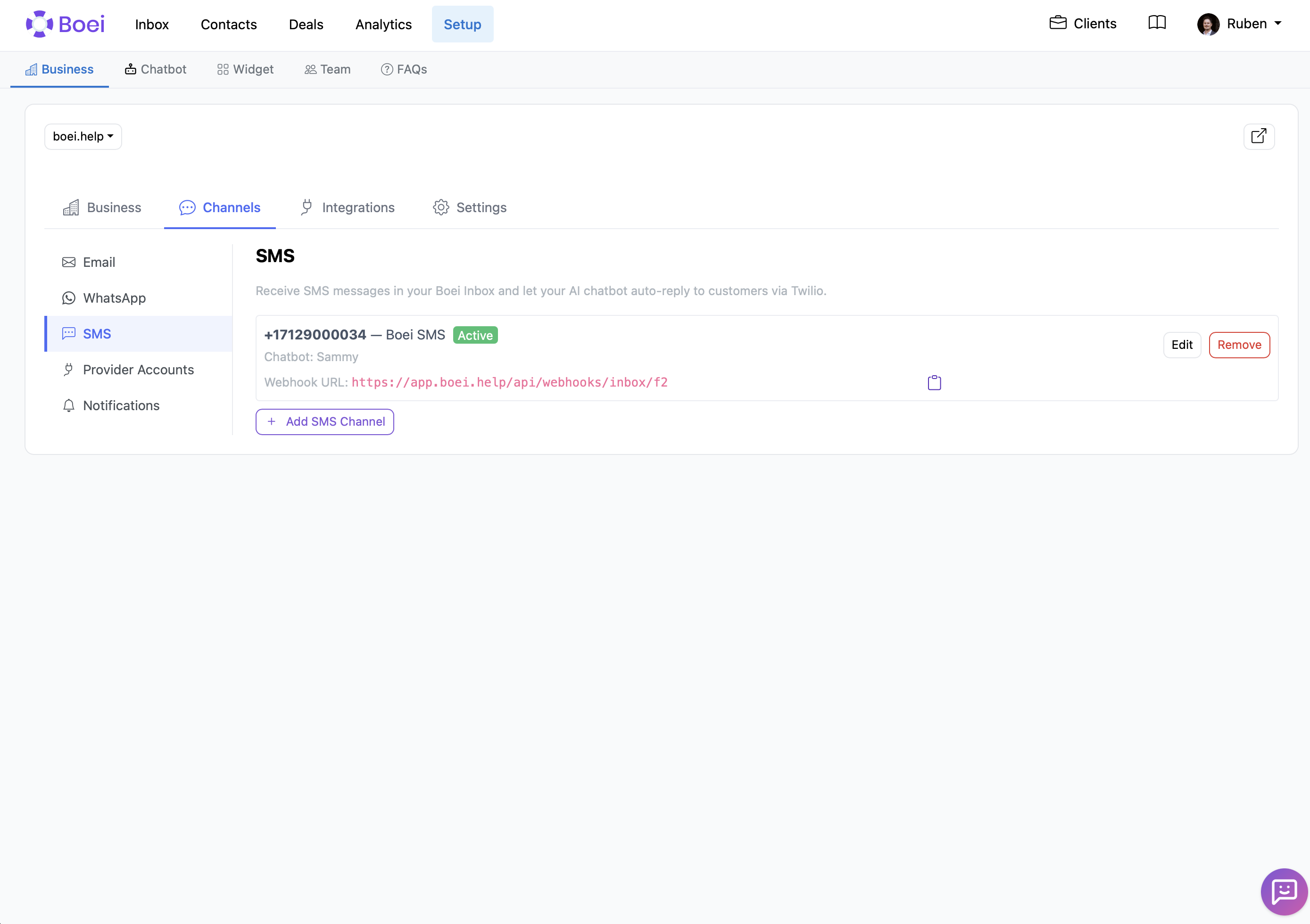Viewport: 1310px width, 924px height.
Task: Open the Team subtab
Action: click(327, 70)
